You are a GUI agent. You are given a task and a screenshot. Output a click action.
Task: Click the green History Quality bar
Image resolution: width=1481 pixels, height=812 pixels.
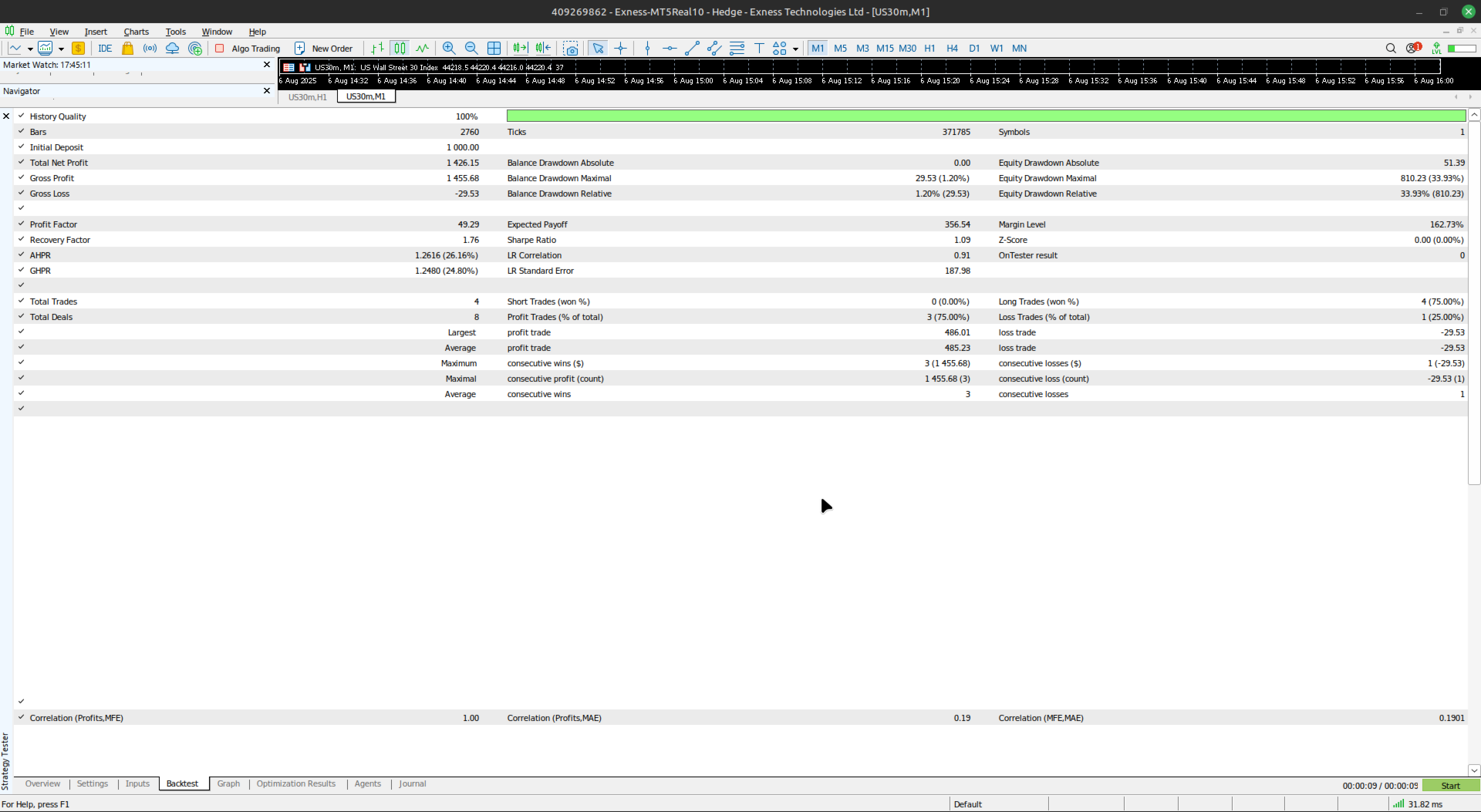(x=986, y=116)
